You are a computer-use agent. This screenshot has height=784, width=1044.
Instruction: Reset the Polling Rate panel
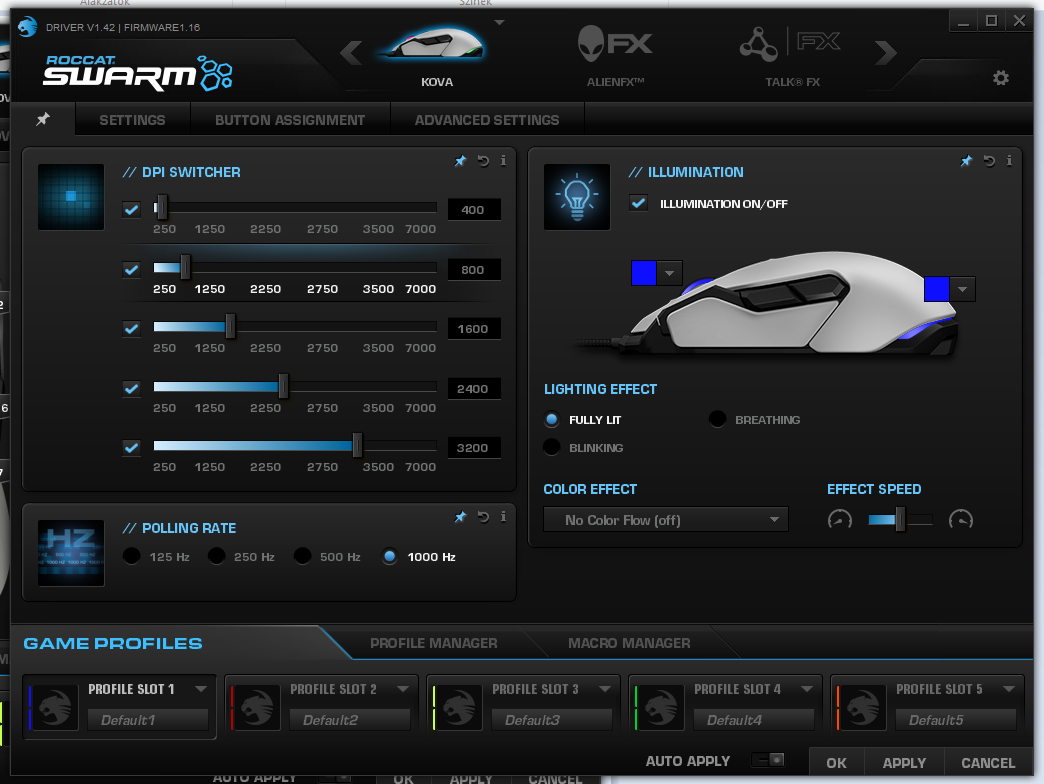tap(483, 517)
